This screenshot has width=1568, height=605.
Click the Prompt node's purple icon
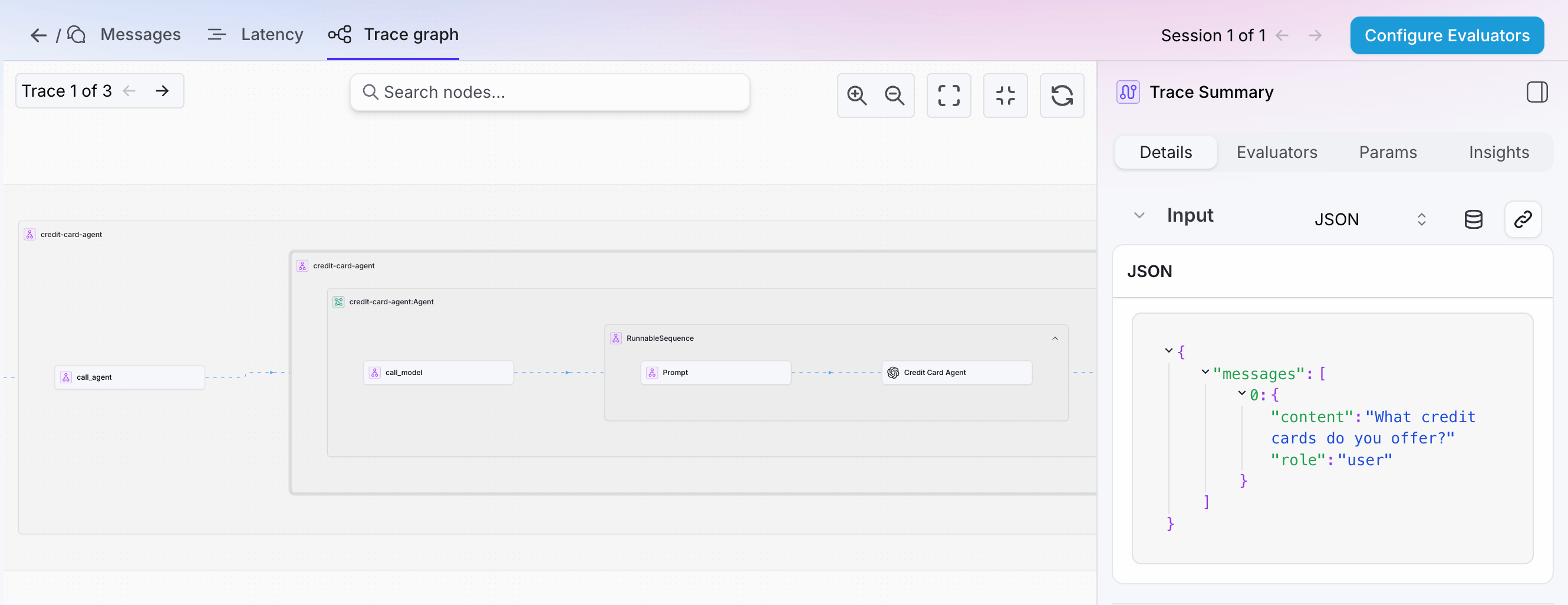(x=651, y=373)
